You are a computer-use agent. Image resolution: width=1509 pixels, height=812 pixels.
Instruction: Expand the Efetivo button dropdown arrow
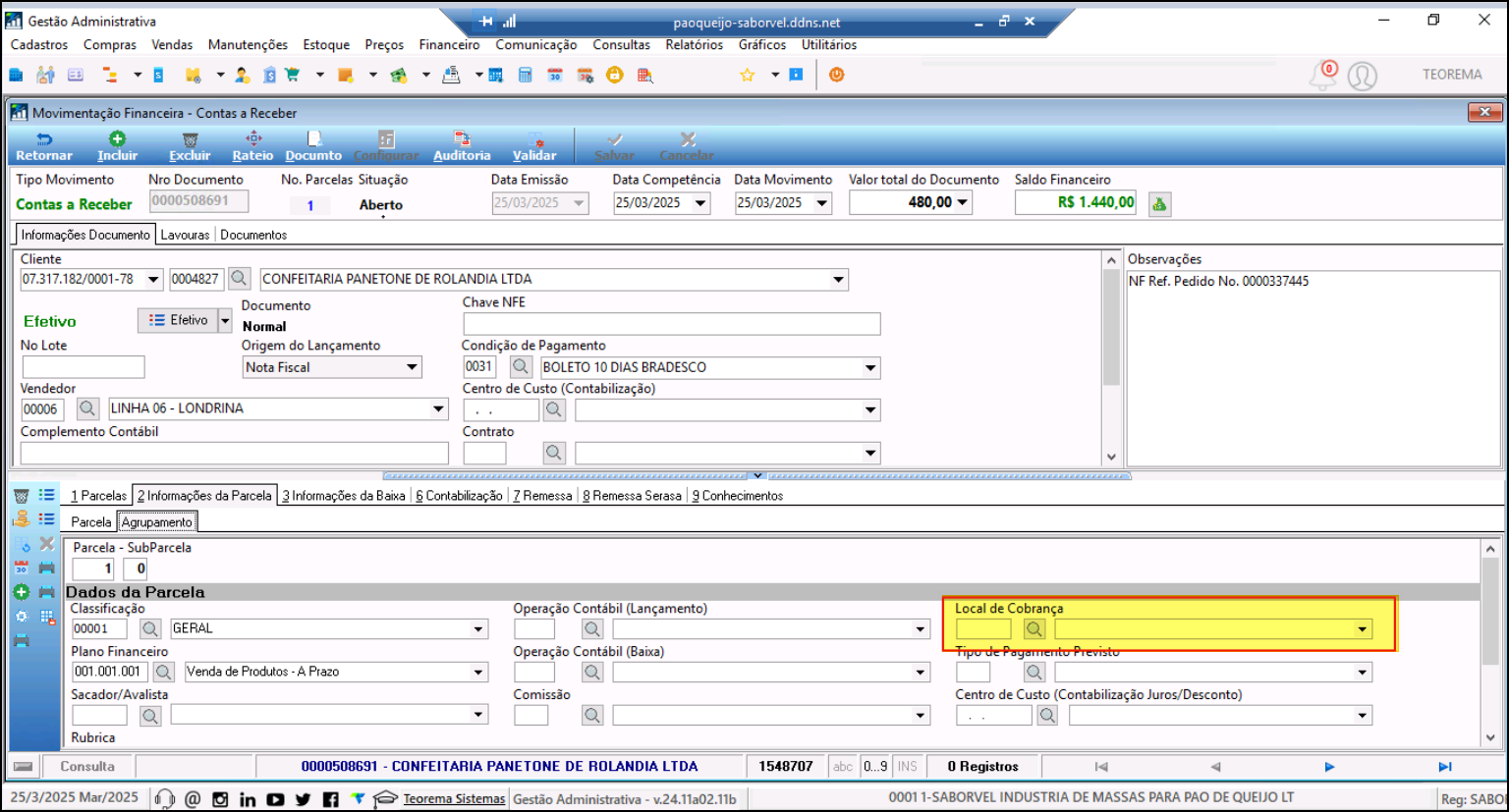pyautogui.click(x=225, y=320)
